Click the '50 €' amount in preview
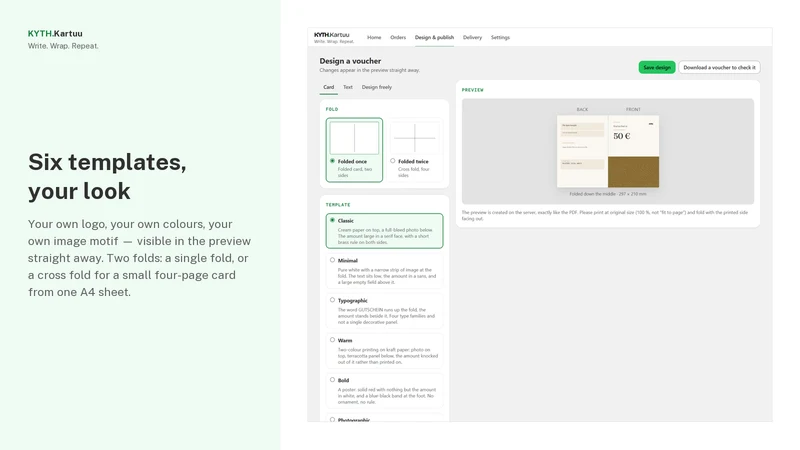This screenshot has width=800, height=450. pos(621,136)
